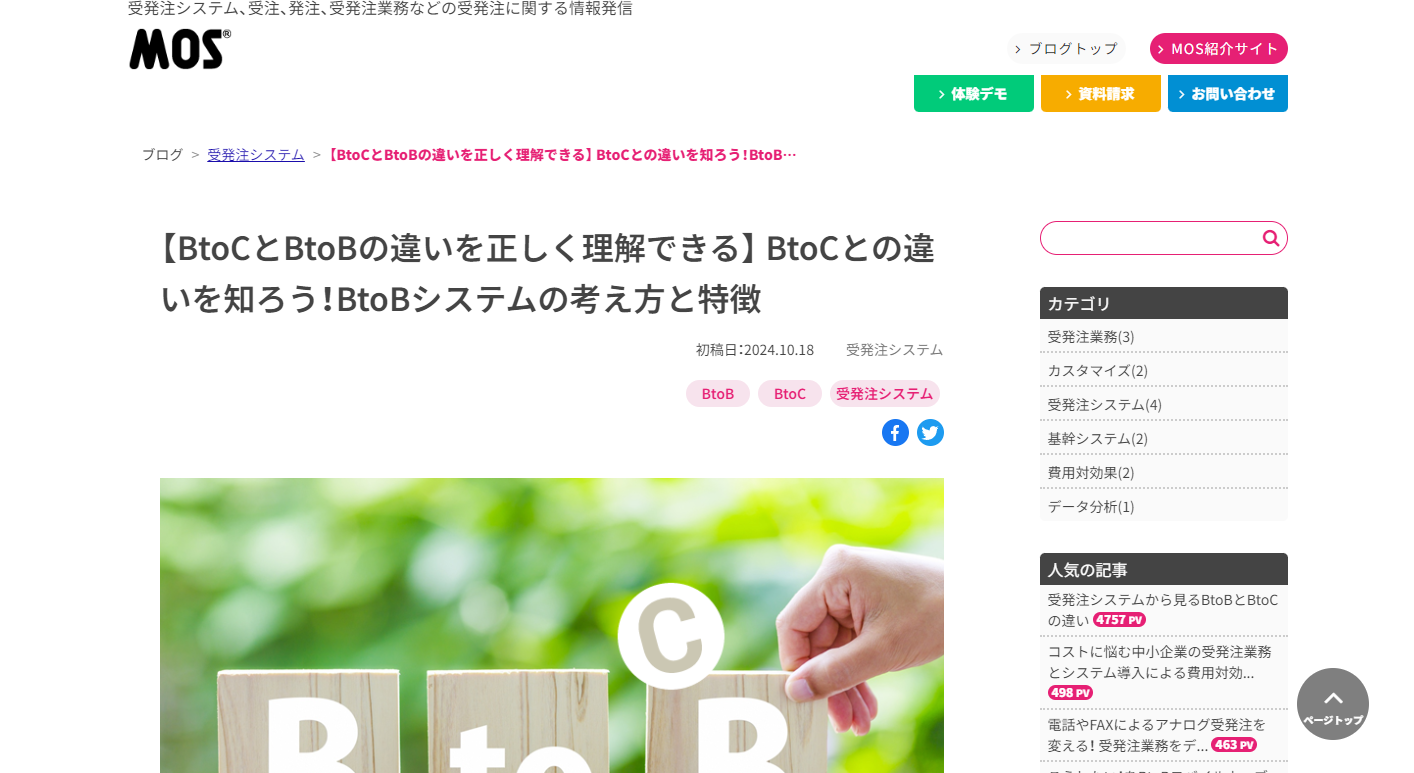
Task: Select the BtoB tag
Action: (x=718, y=393)
